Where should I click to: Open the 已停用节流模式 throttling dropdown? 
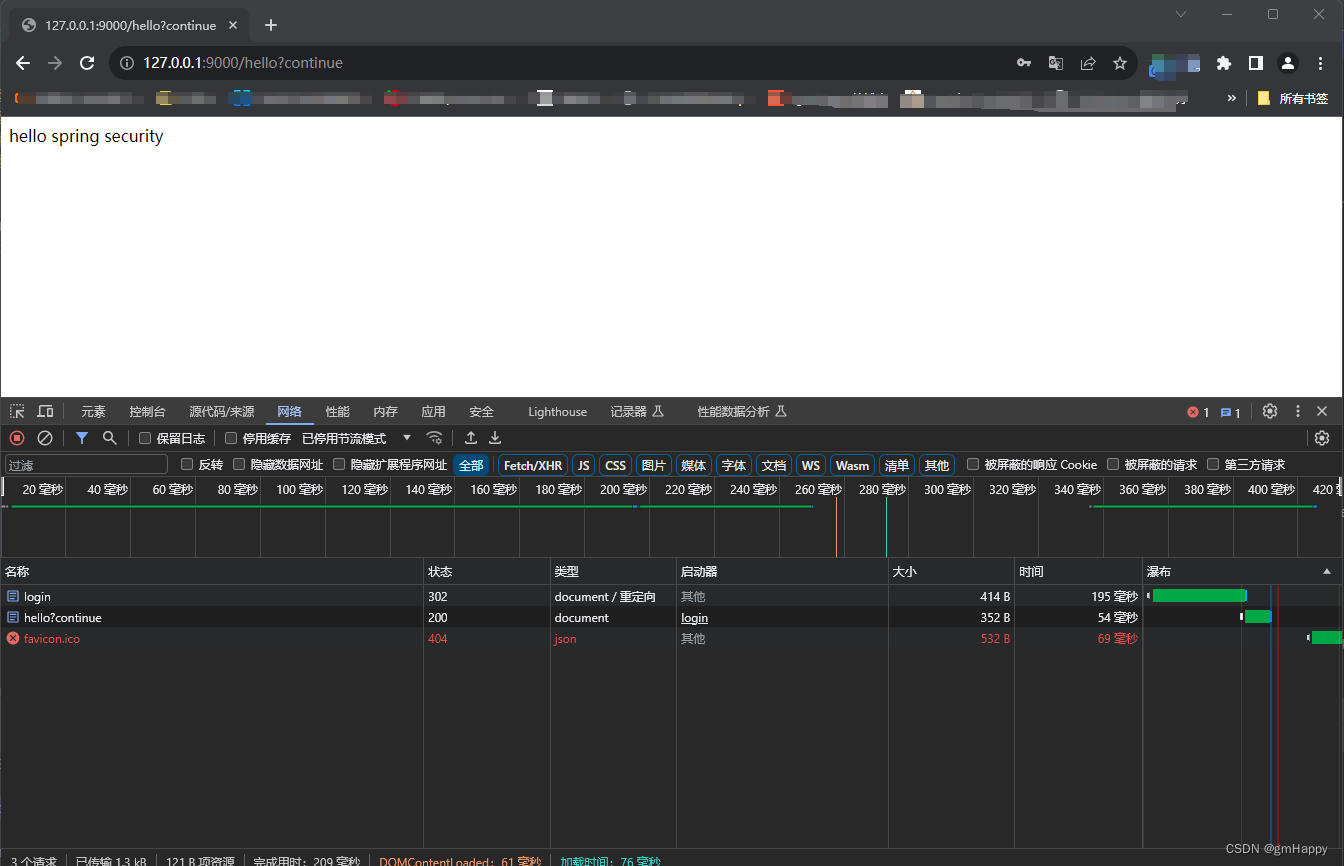coord(357,438)
